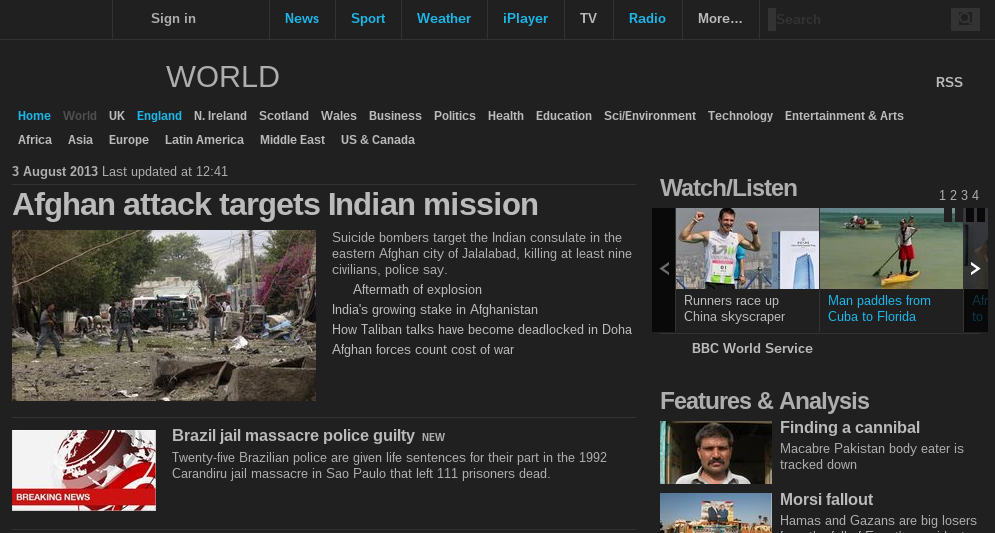Select the Sci/Environment section tab

pos(650,116)
